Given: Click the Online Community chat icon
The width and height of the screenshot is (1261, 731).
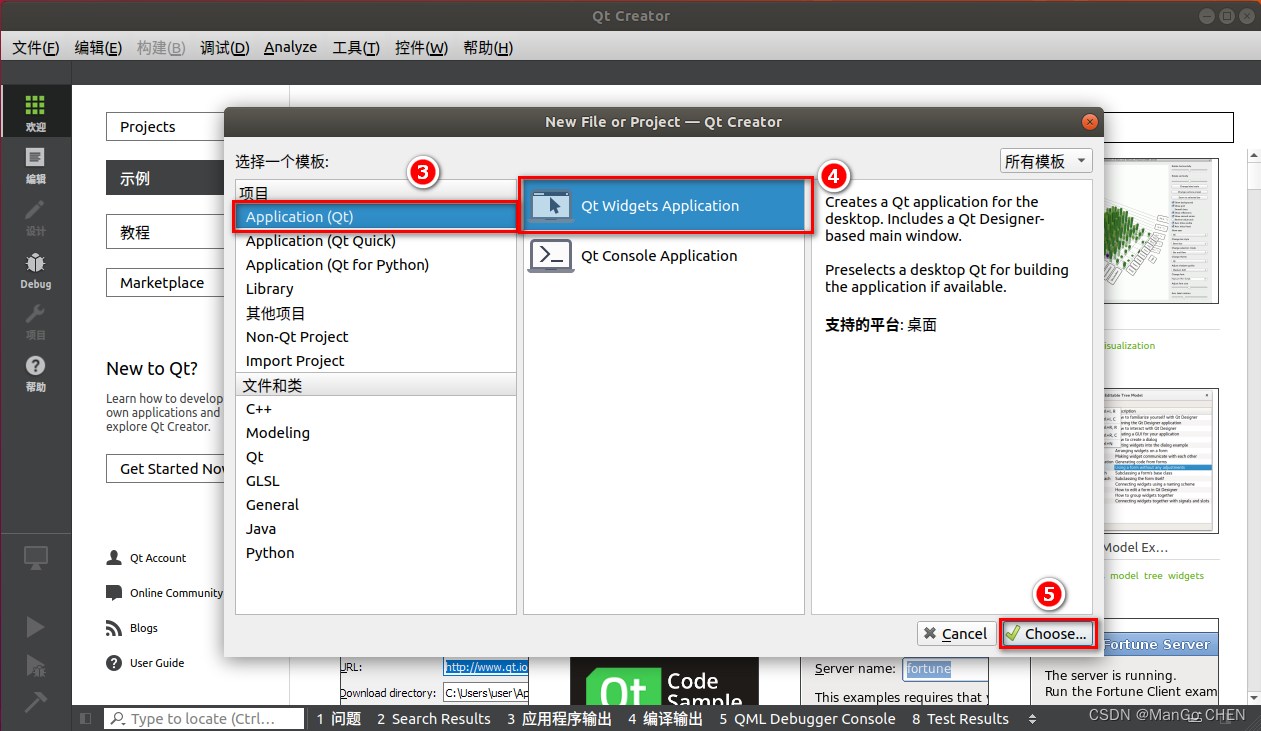Looking at the screenshot, I should click(x=114, y=593).
